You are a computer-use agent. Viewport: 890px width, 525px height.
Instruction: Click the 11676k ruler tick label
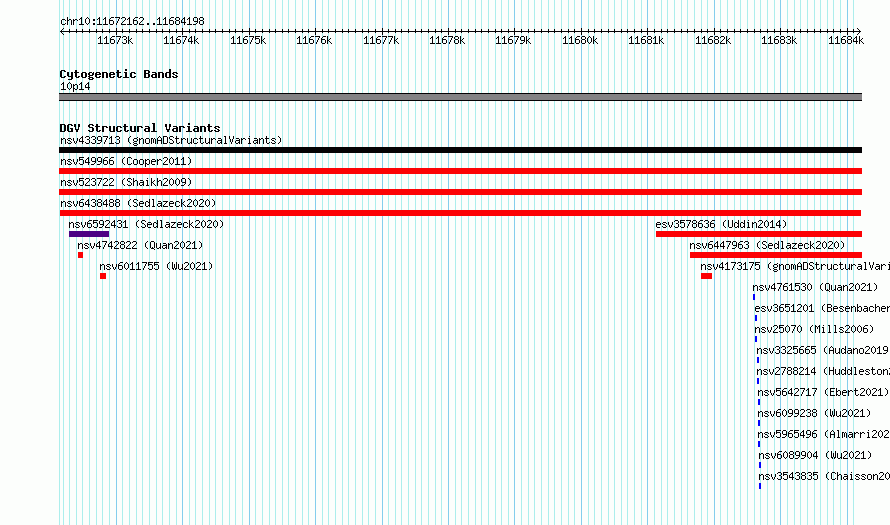(x=314, y=40)
